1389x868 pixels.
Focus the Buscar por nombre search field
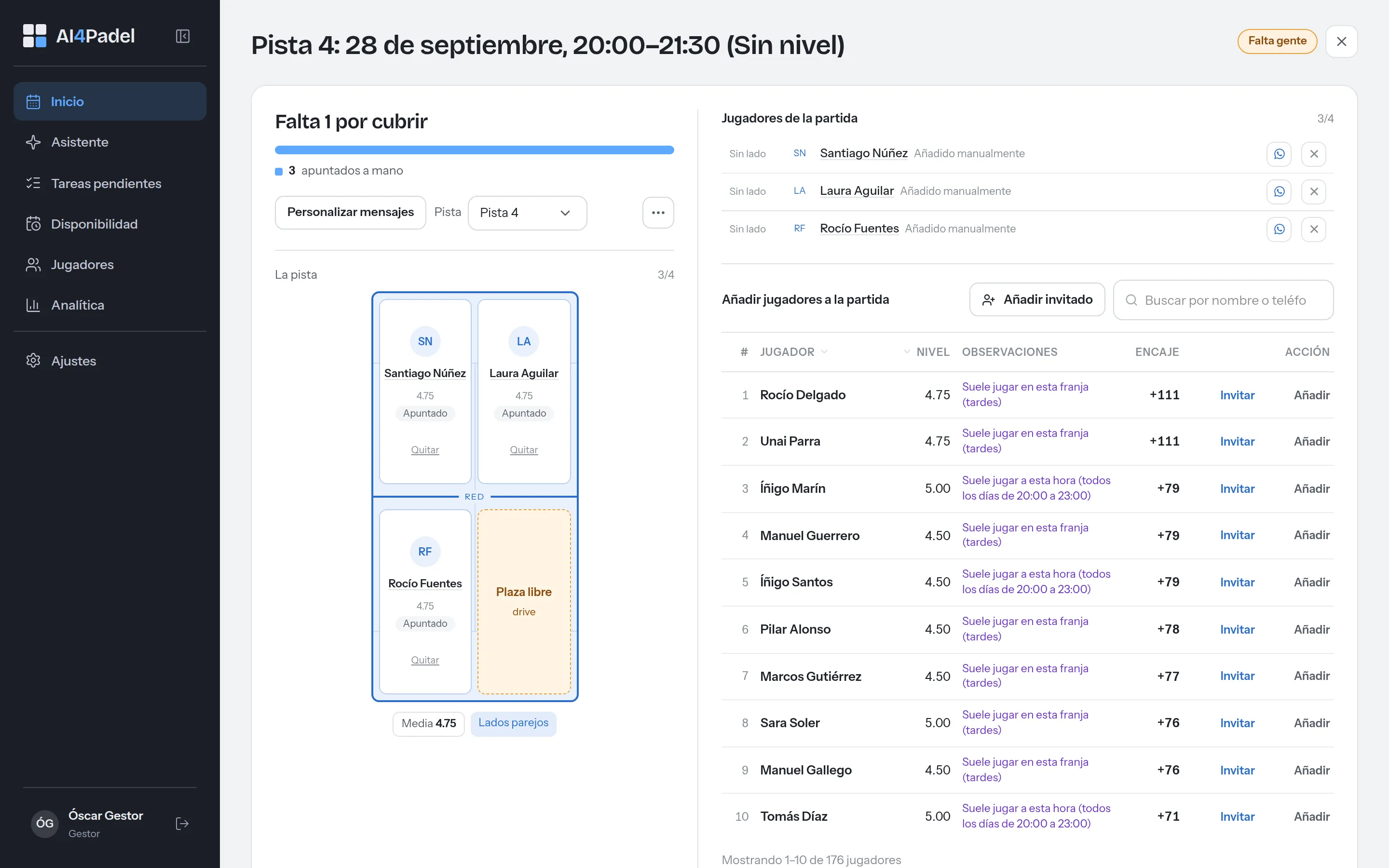[1223, 300]
